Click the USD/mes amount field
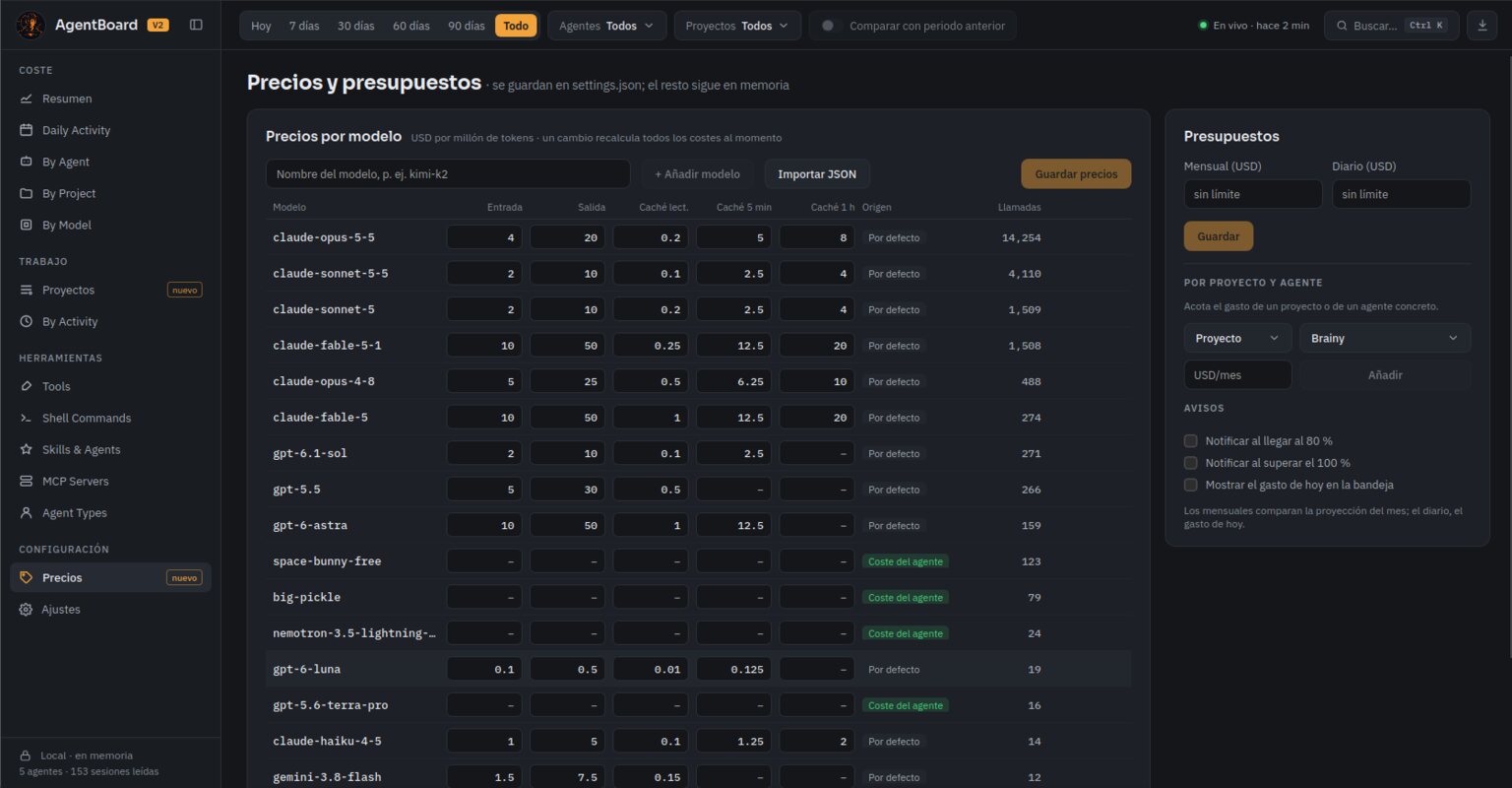1512x788 pixels. 1237,375
